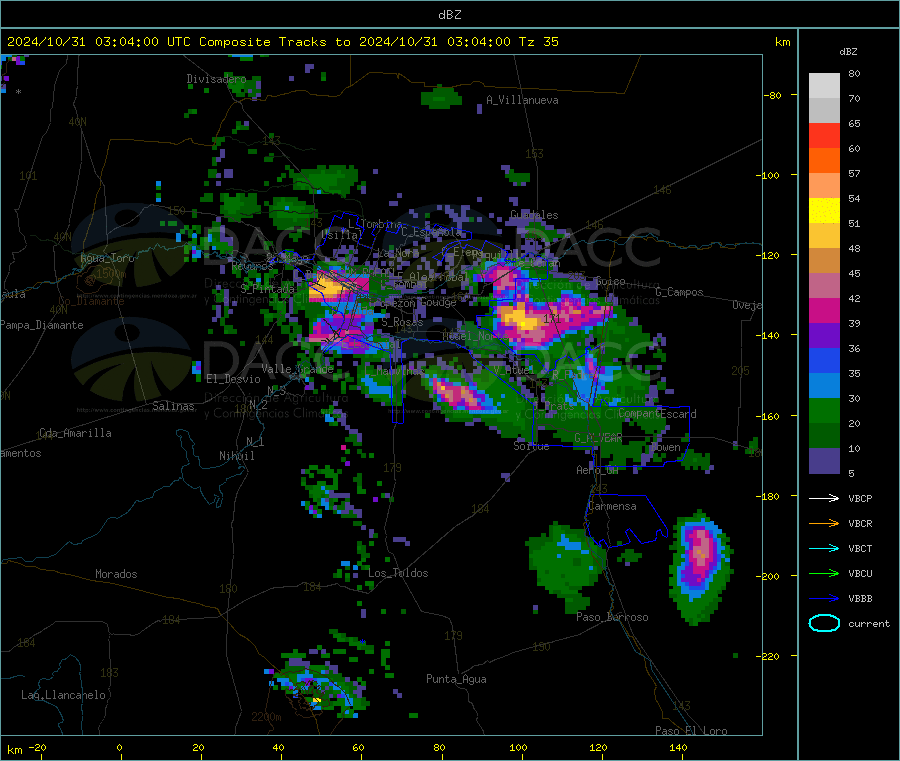Click the 'G_Campos' map label

680,292
